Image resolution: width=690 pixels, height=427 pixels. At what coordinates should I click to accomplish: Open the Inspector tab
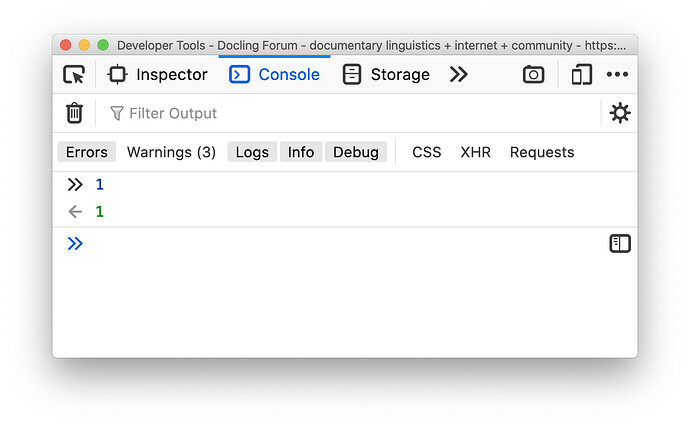pos(157,74)
